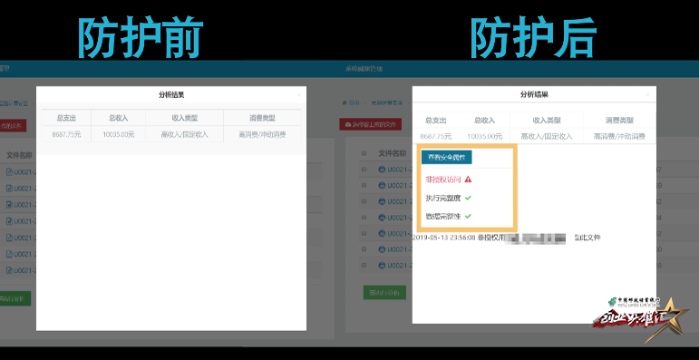The image size is (699, 360).
Task: Select the red 非授权访问 text label
Action: tap(443, 180)
